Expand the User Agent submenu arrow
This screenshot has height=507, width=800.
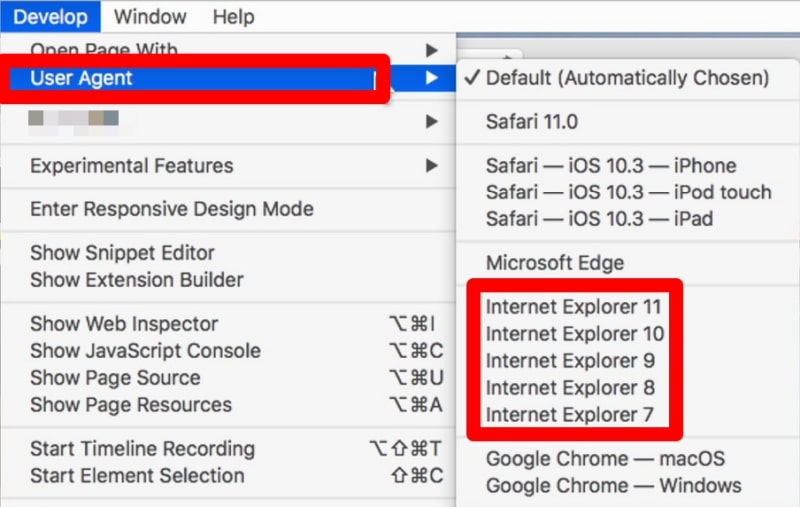pos(432,78)
